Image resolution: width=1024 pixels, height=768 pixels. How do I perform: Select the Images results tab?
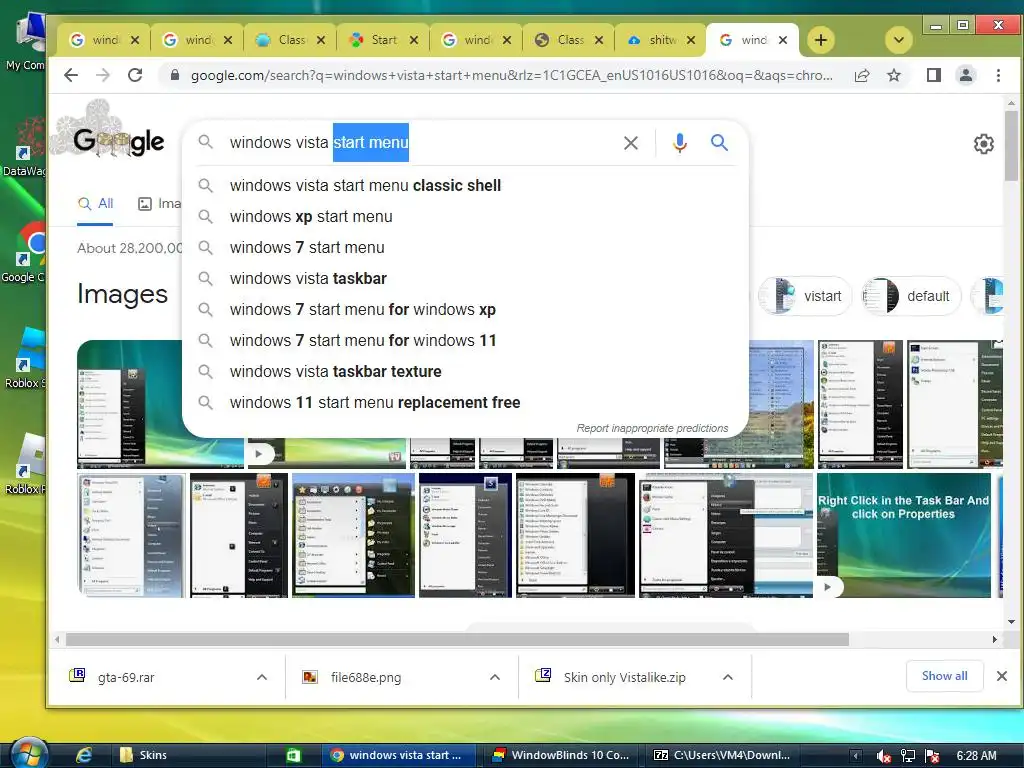[x=159, y=203]
